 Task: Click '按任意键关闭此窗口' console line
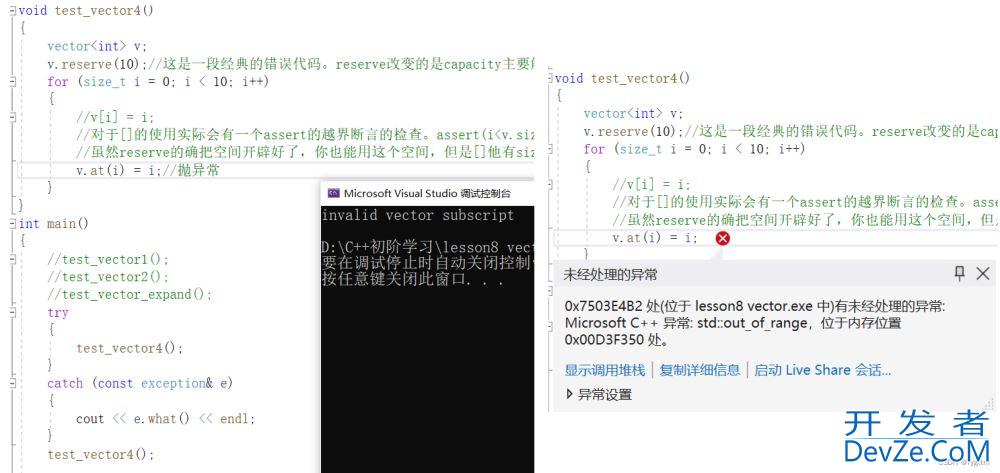tap(413, 280)
